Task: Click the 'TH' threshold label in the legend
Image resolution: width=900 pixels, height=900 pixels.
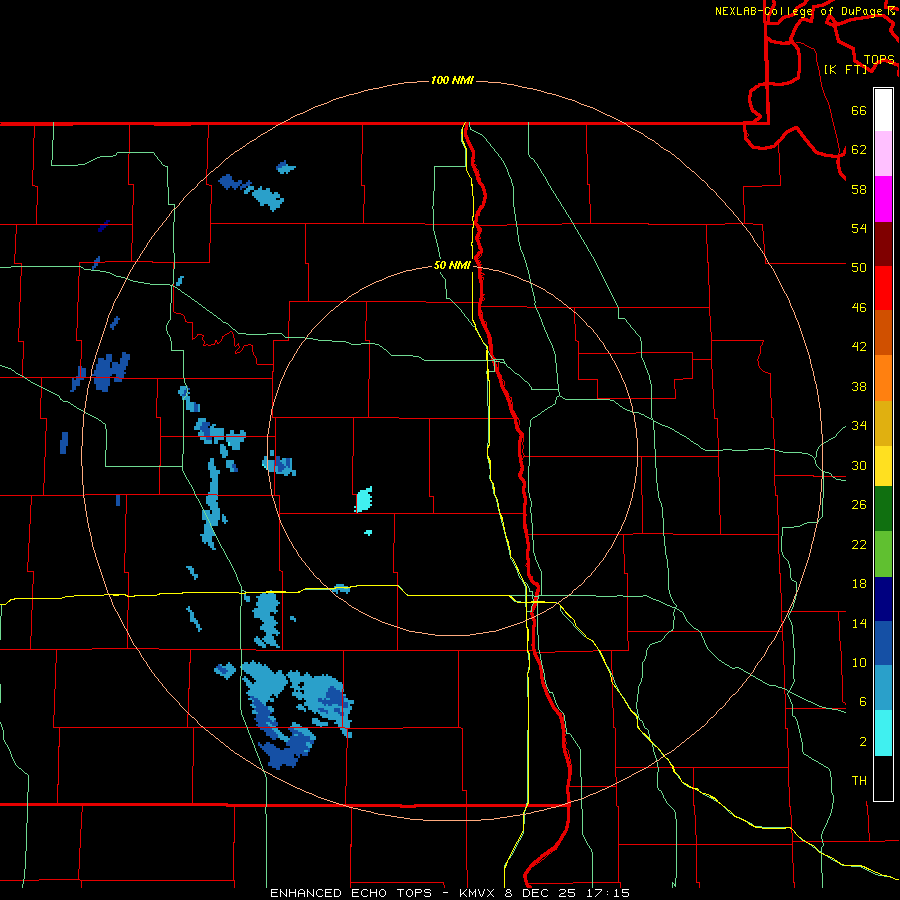Action: coord(859,781)
